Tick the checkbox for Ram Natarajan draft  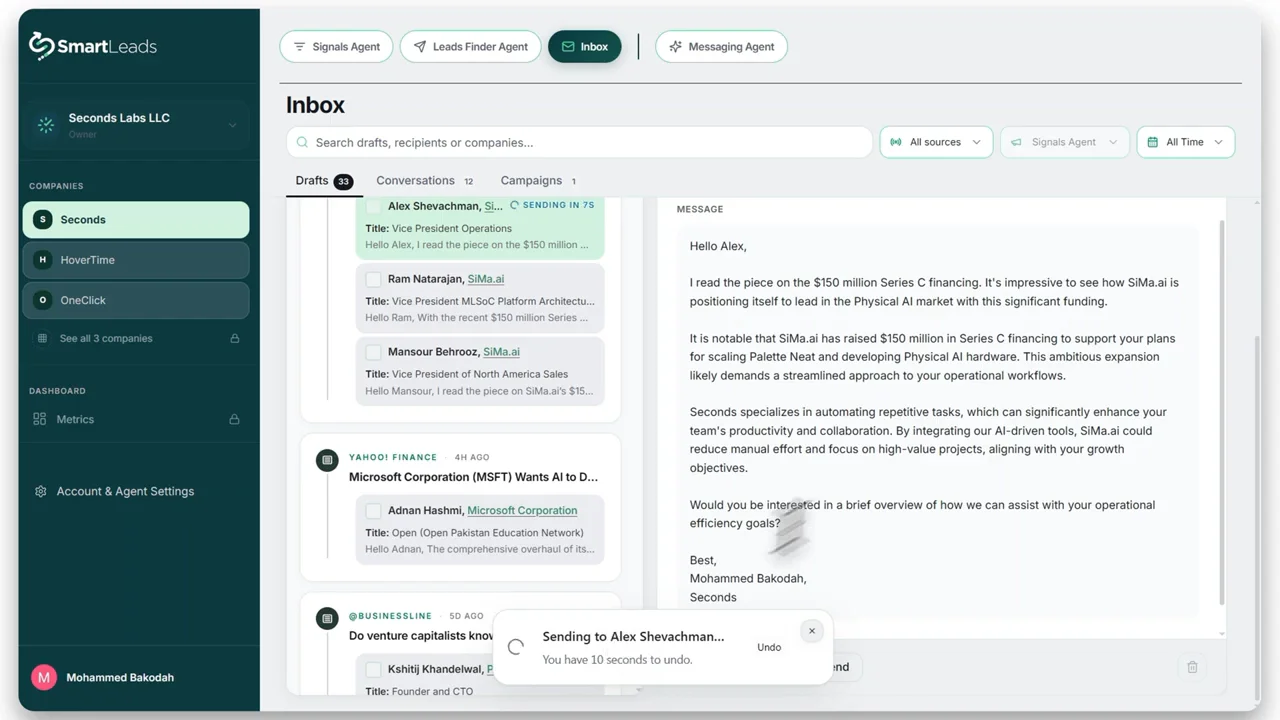pyautogui.click(x=373, y=279)
